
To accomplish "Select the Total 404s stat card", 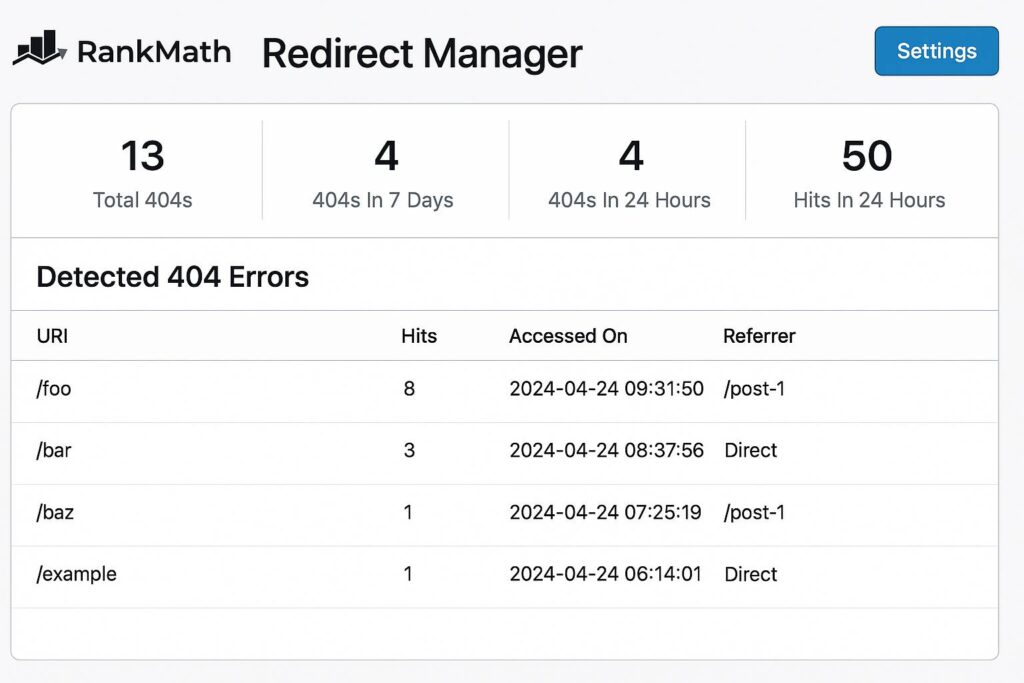I will [x=142, y=172].
